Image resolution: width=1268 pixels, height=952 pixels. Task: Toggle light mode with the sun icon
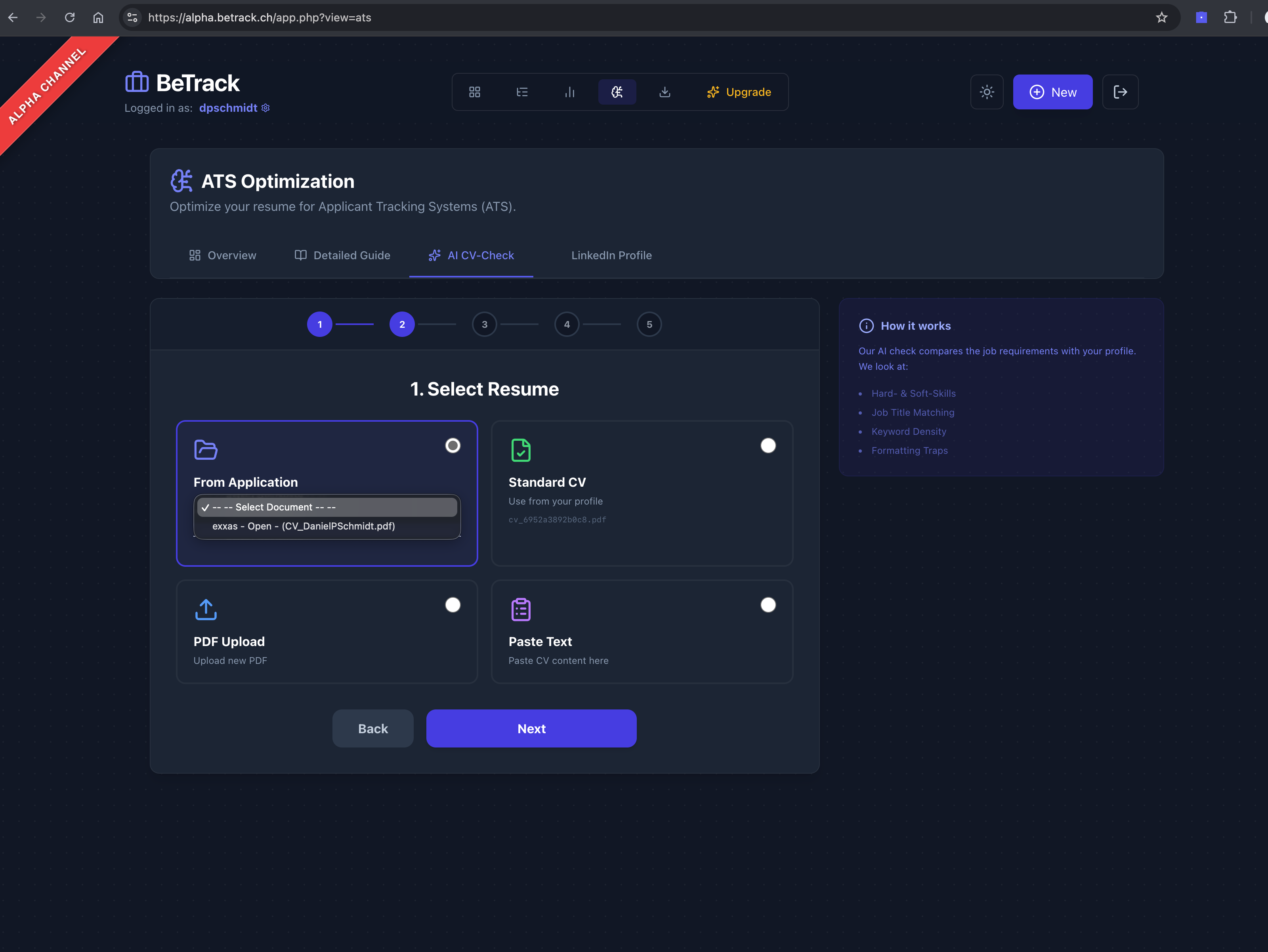(987, 92)
